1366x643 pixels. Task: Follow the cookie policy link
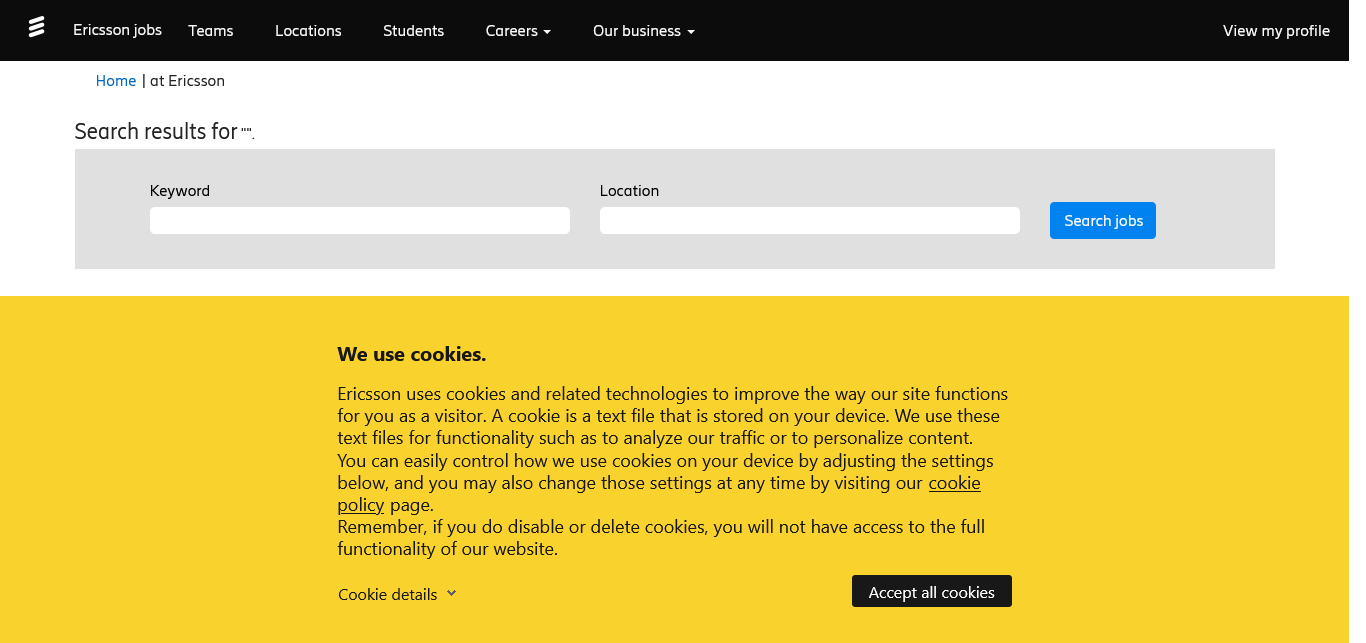pyautogui.click(x=954, y=484)
